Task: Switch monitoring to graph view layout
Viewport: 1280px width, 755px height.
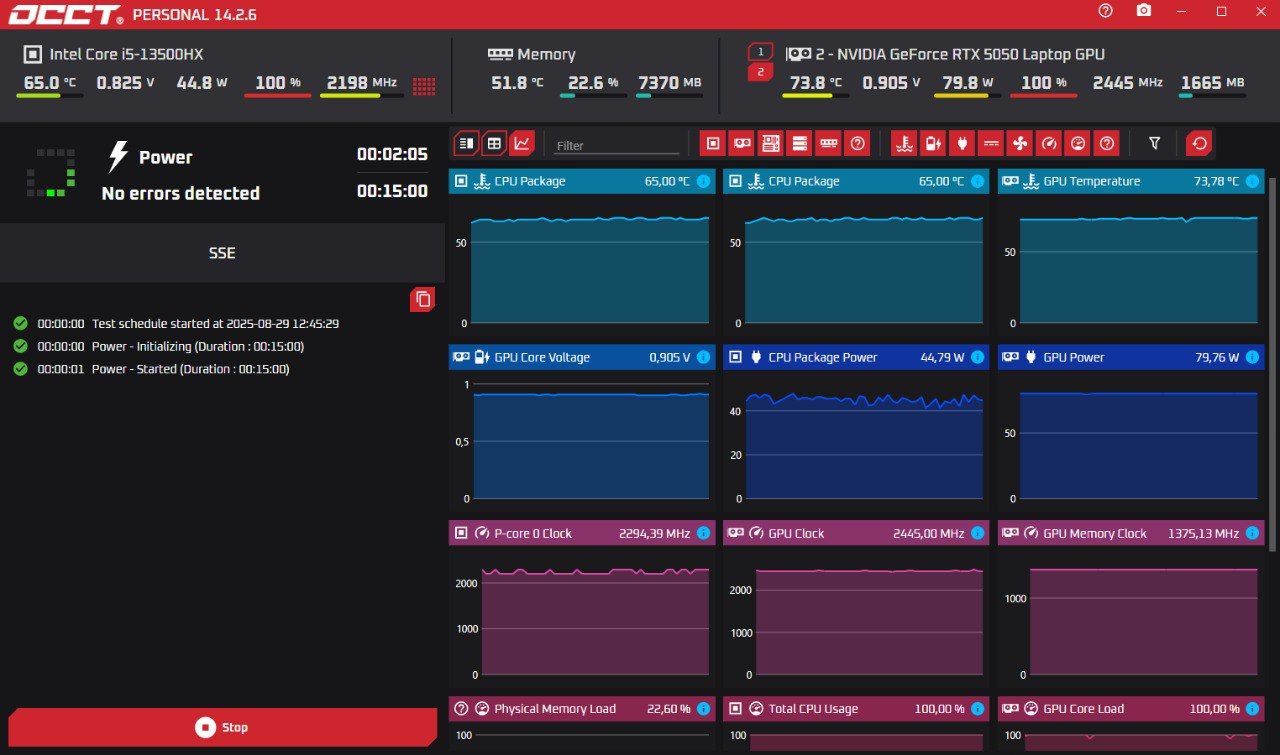Action: pyautogui.click(x=522, y=144)
